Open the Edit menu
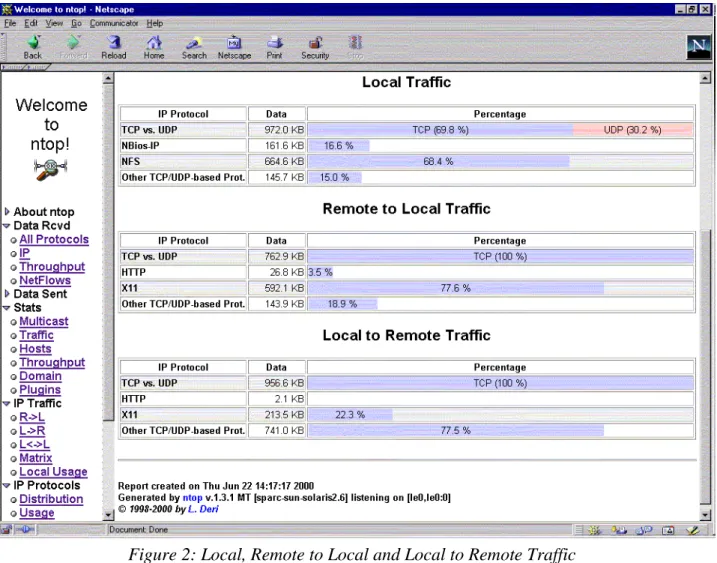Screen dimensions: 717x563 [31, 23]
